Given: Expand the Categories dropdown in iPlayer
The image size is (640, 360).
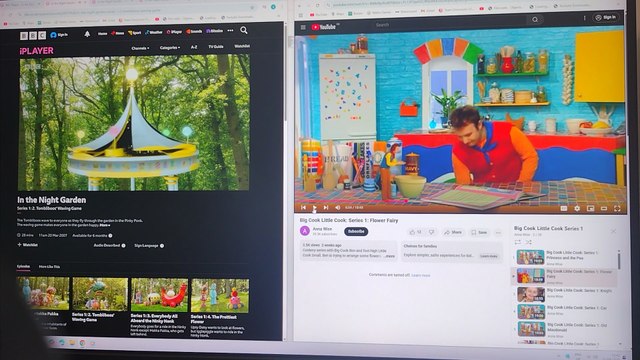Looking at the screenshot, I should [x=170, y=48].
